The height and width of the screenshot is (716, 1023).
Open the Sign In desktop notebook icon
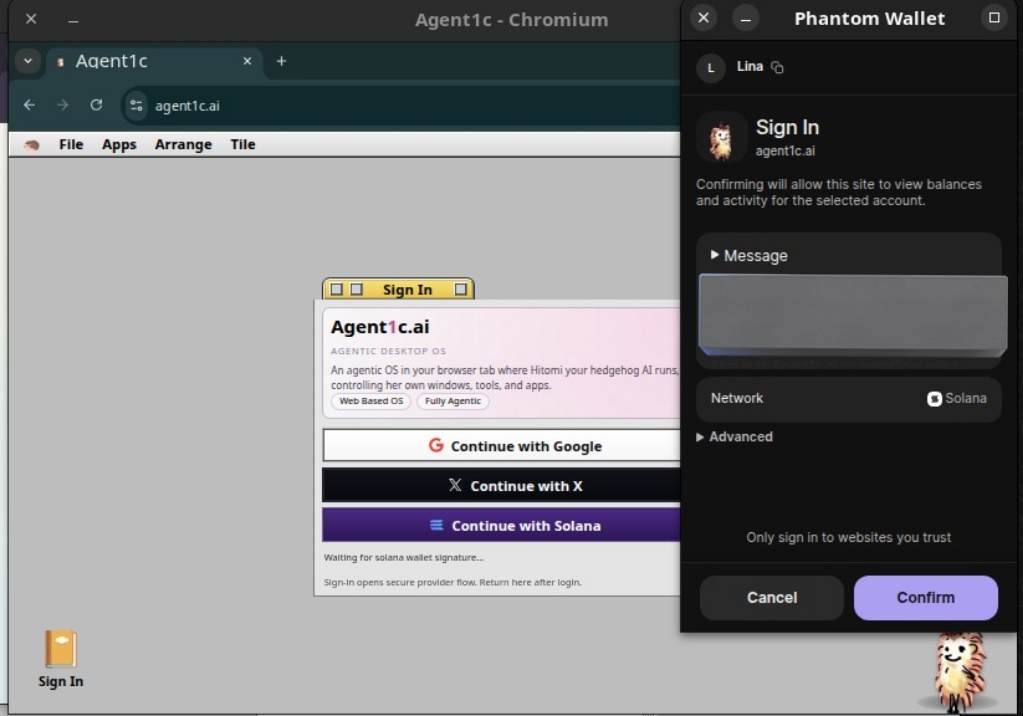pyautogui.click(x=61, y=658)
